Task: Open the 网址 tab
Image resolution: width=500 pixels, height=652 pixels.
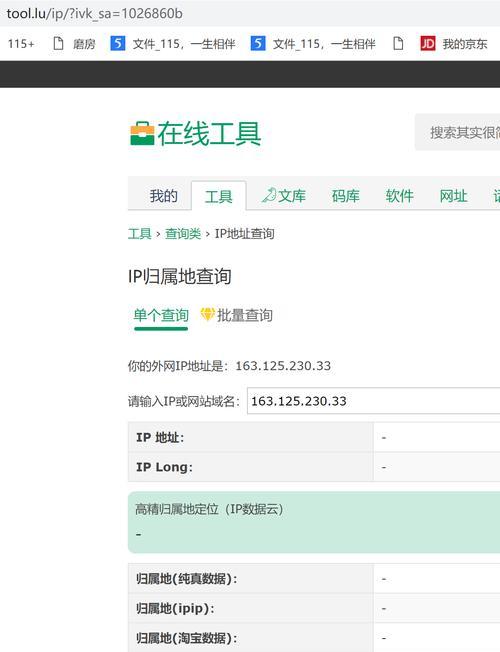Action: [453, 196]
